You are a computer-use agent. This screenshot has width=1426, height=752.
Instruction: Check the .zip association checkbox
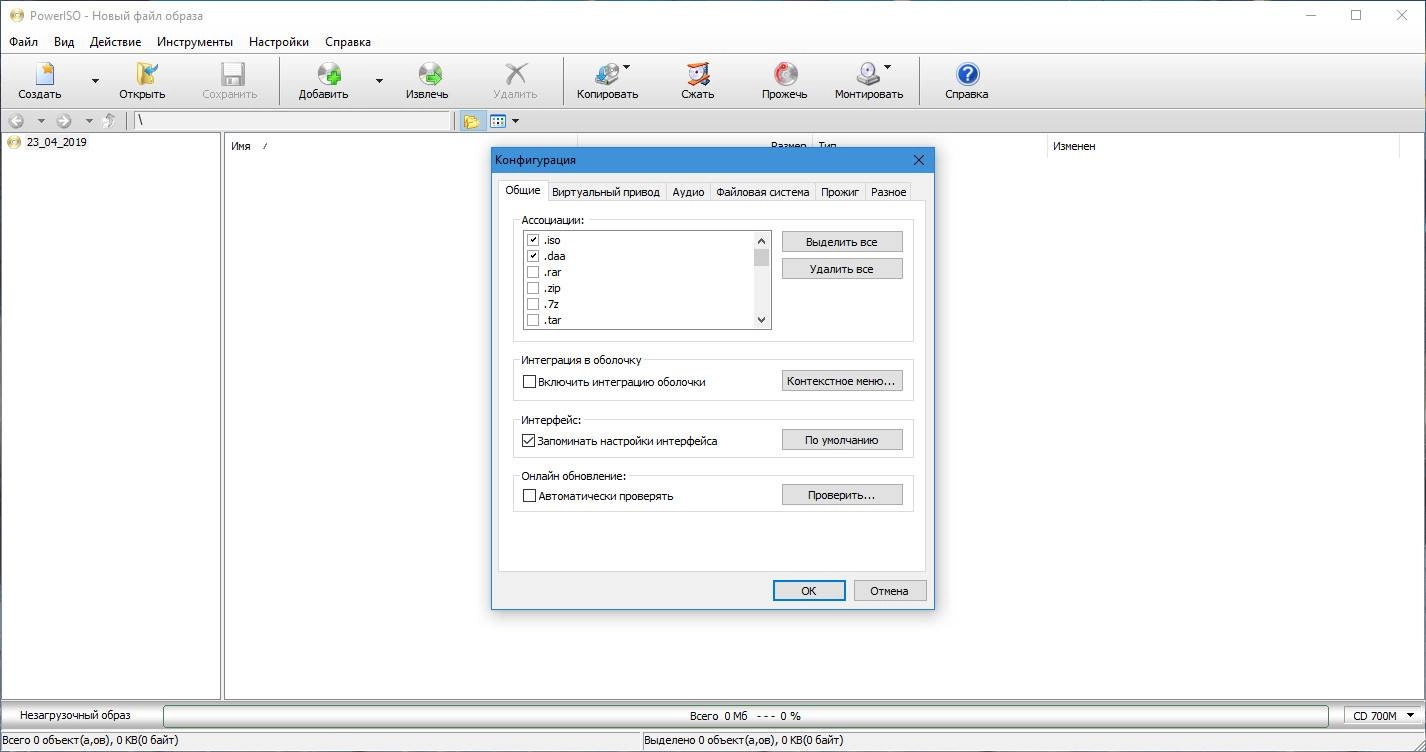[533, 288]
